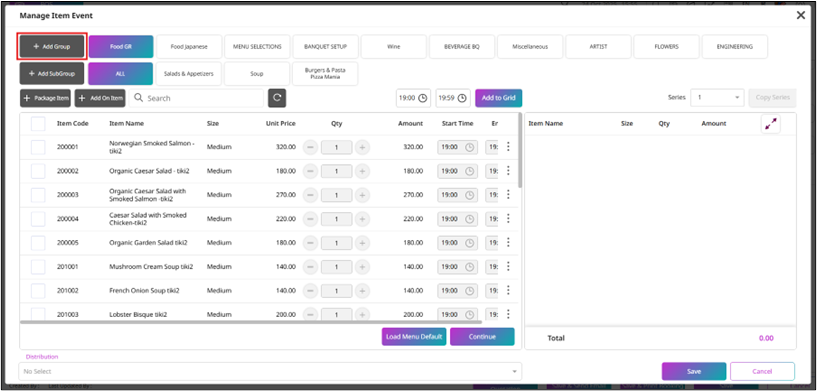Open the BEVERAGE BQ group

pyautogui.click(x=462, y=46)
